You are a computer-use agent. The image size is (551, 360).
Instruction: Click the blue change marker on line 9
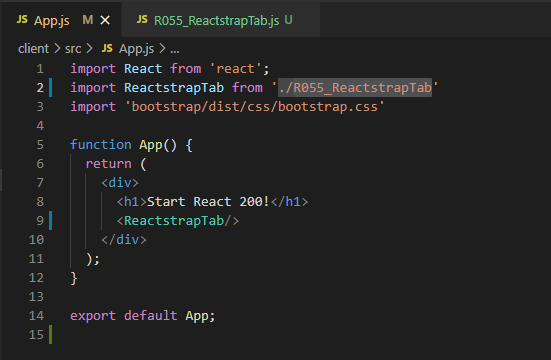click(x=51, y=220)
